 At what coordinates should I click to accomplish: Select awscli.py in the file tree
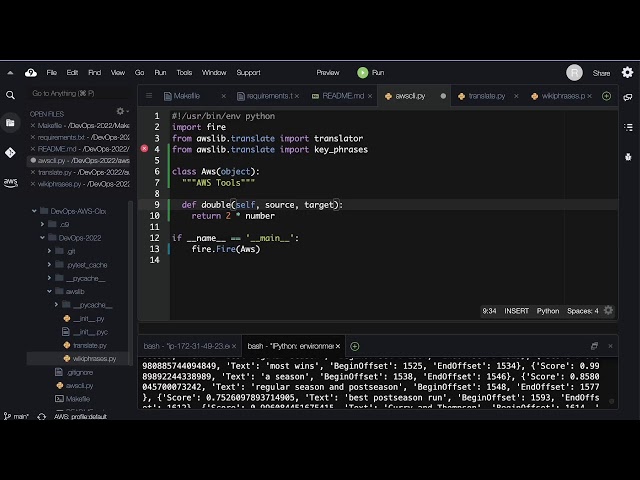(x=80, y=385)
